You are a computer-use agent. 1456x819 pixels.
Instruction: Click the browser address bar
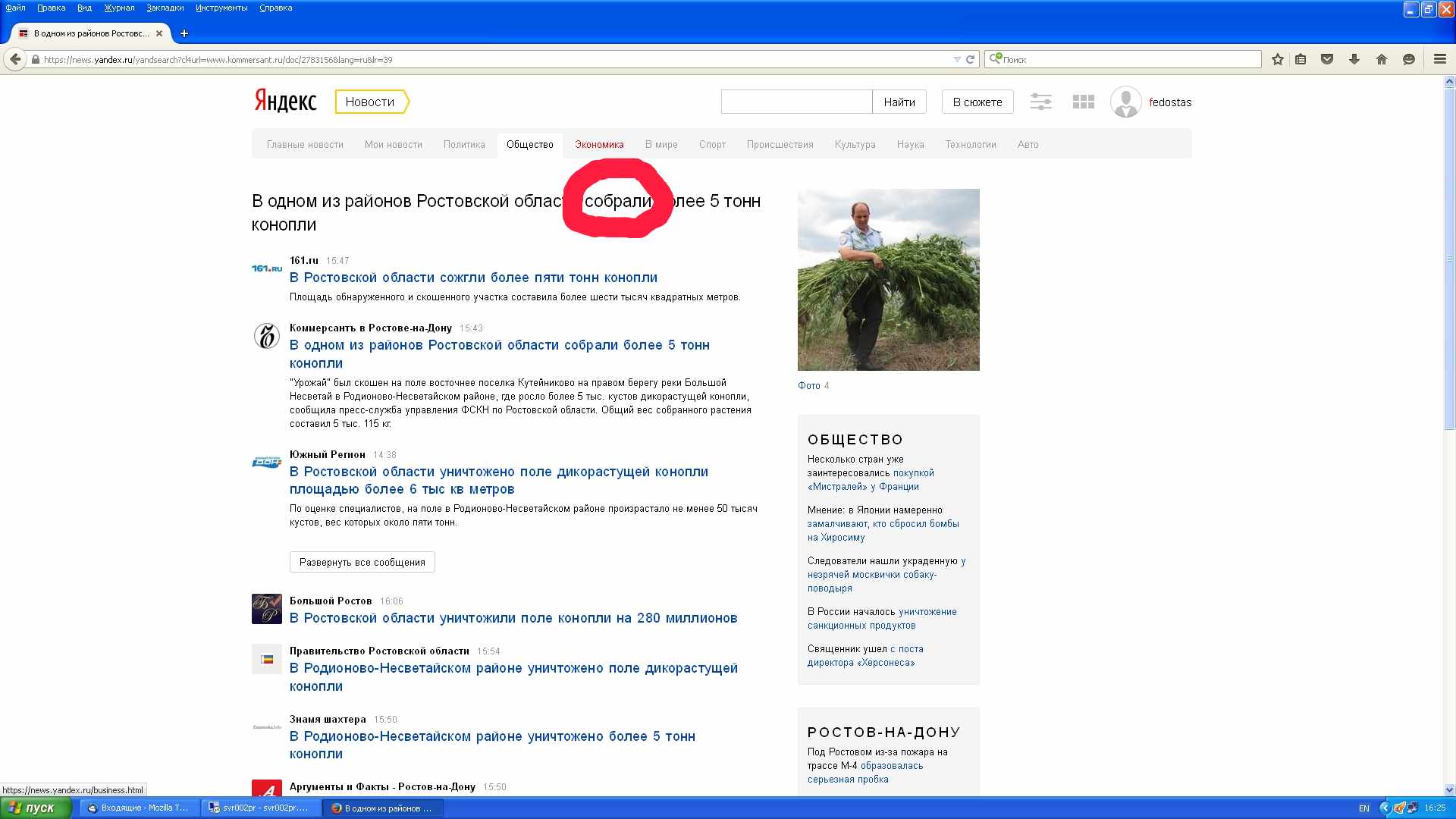click(493, 59)
